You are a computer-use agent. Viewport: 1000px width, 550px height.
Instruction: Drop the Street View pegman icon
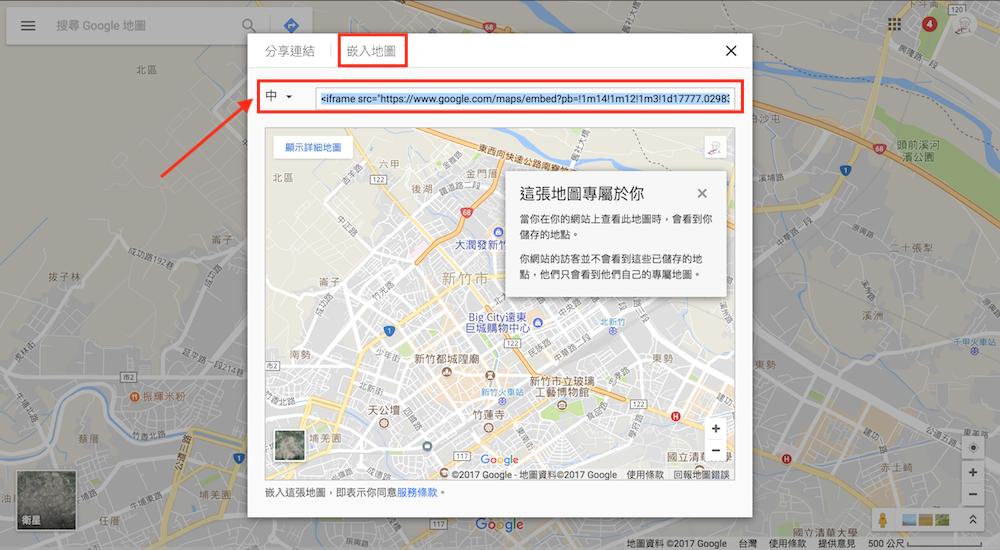click(881, 520)
